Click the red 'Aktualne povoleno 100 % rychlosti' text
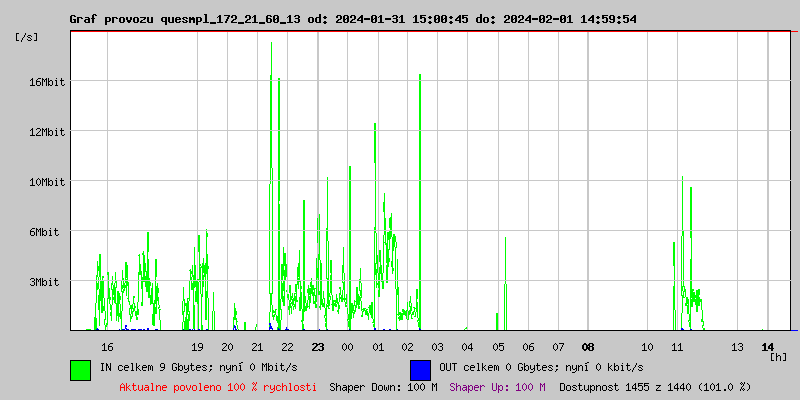 pyautogui.click(x=218, y=387)
